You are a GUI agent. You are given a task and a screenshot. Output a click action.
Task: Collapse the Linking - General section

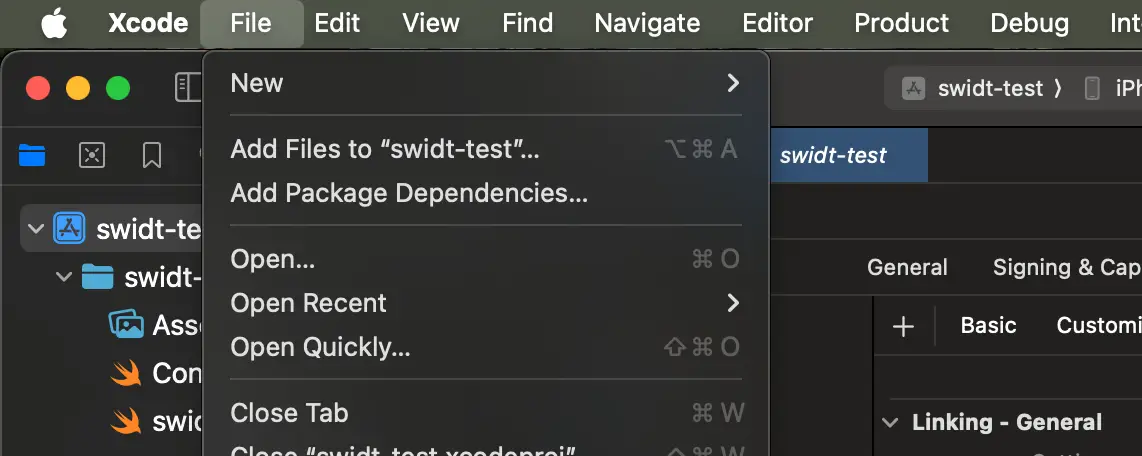[x=890, y=423]
